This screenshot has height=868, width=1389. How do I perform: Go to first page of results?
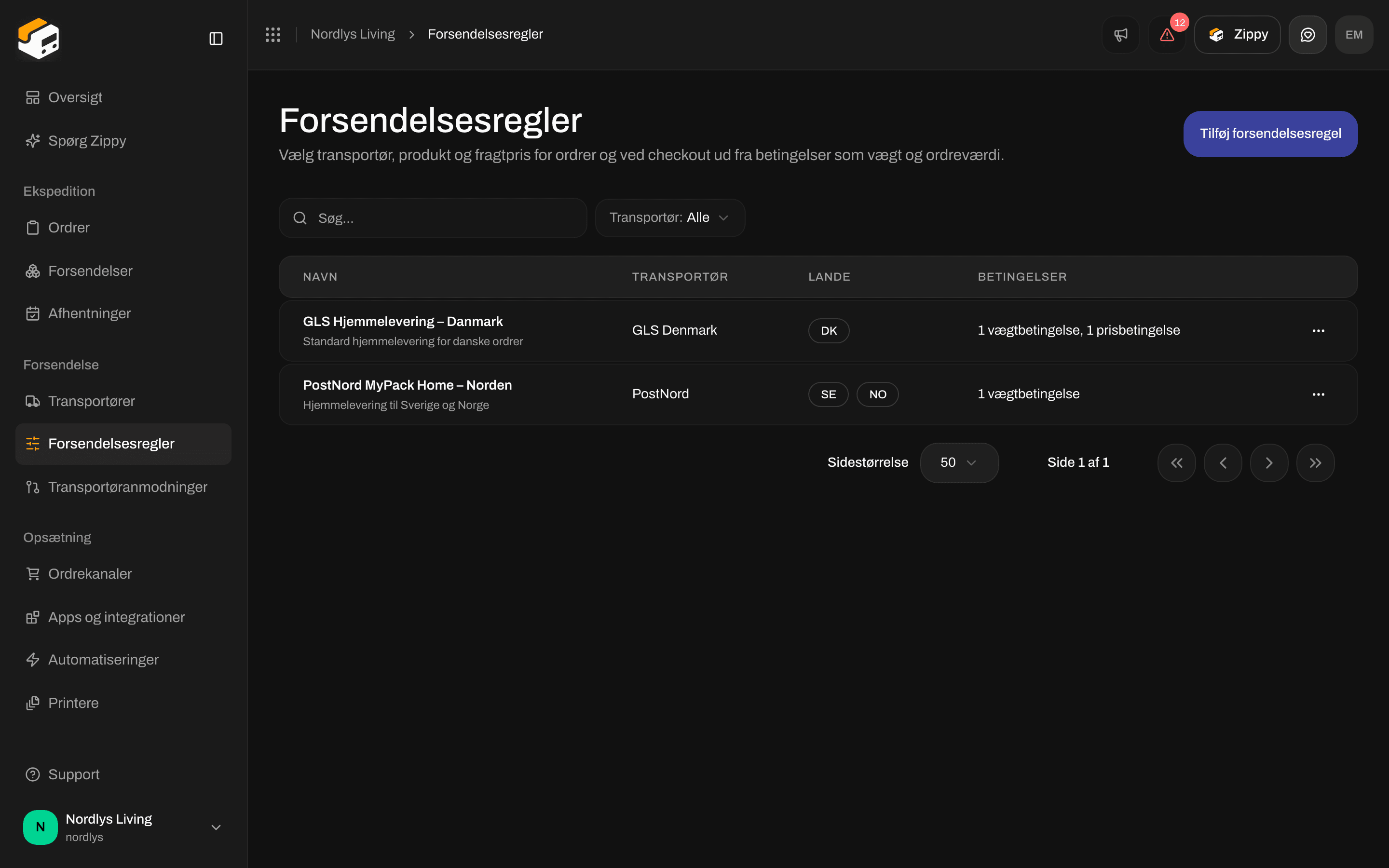point(1177,463)
